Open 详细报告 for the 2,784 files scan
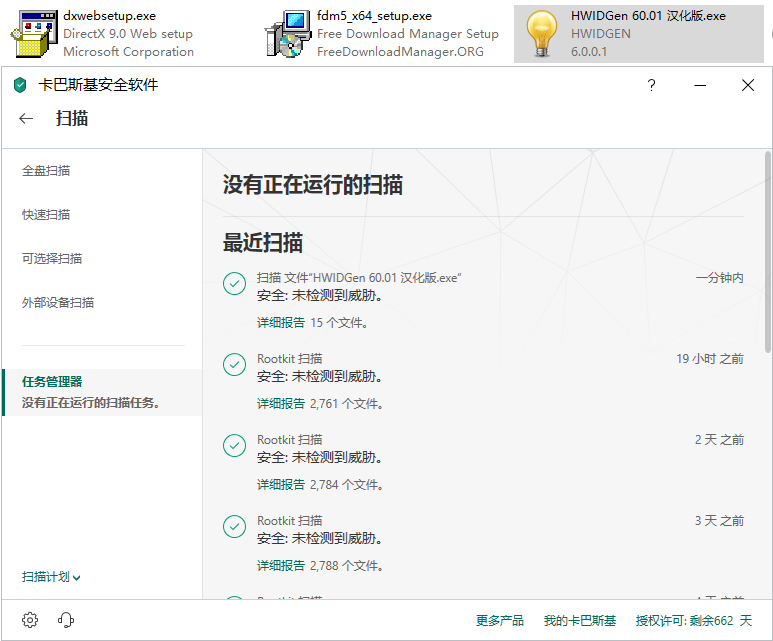The width and height of the screenshot is (773, 641). 281,484
